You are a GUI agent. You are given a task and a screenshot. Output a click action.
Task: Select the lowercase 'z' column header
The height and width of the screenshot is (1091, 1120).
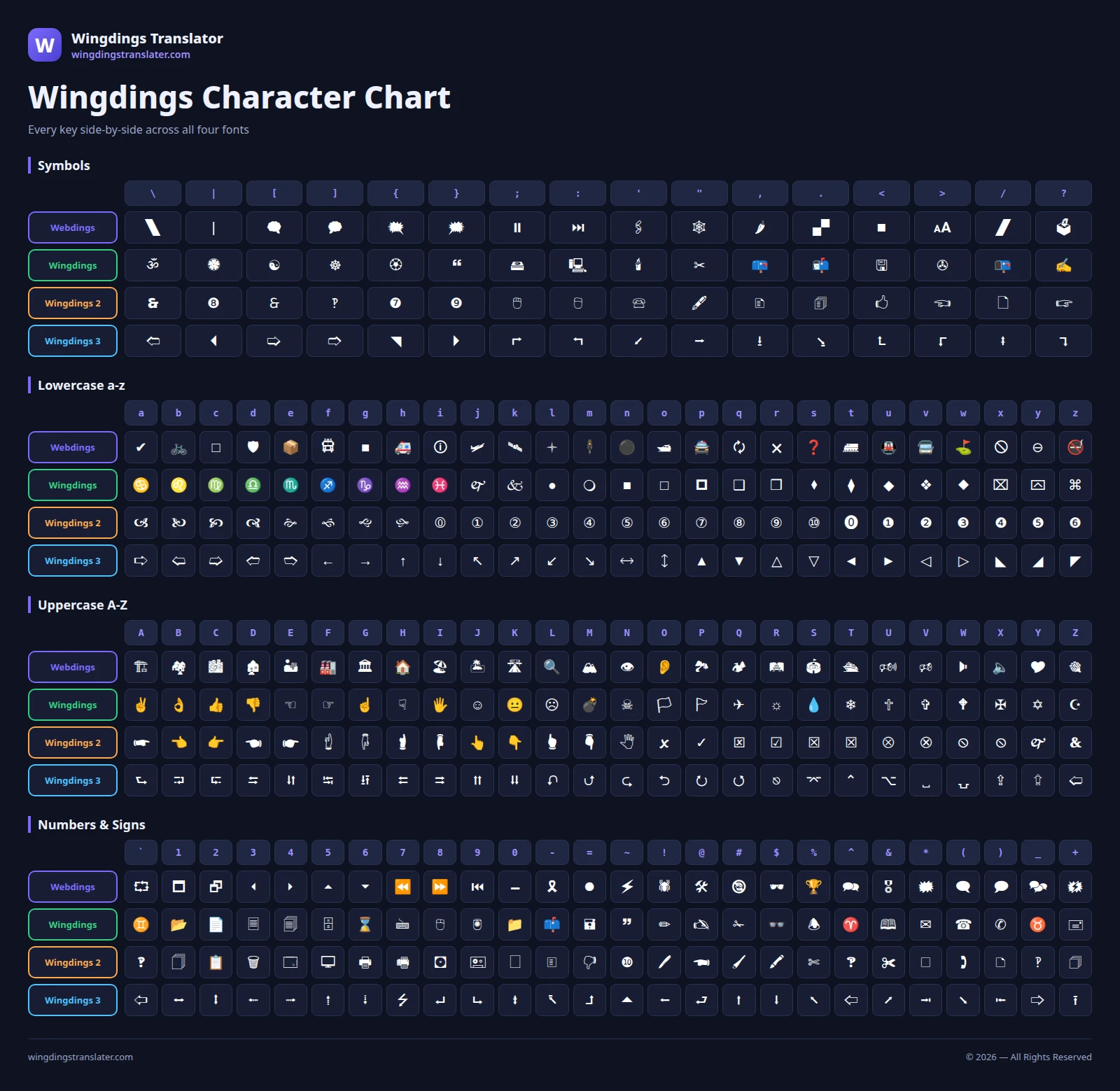pos(1075,413)
